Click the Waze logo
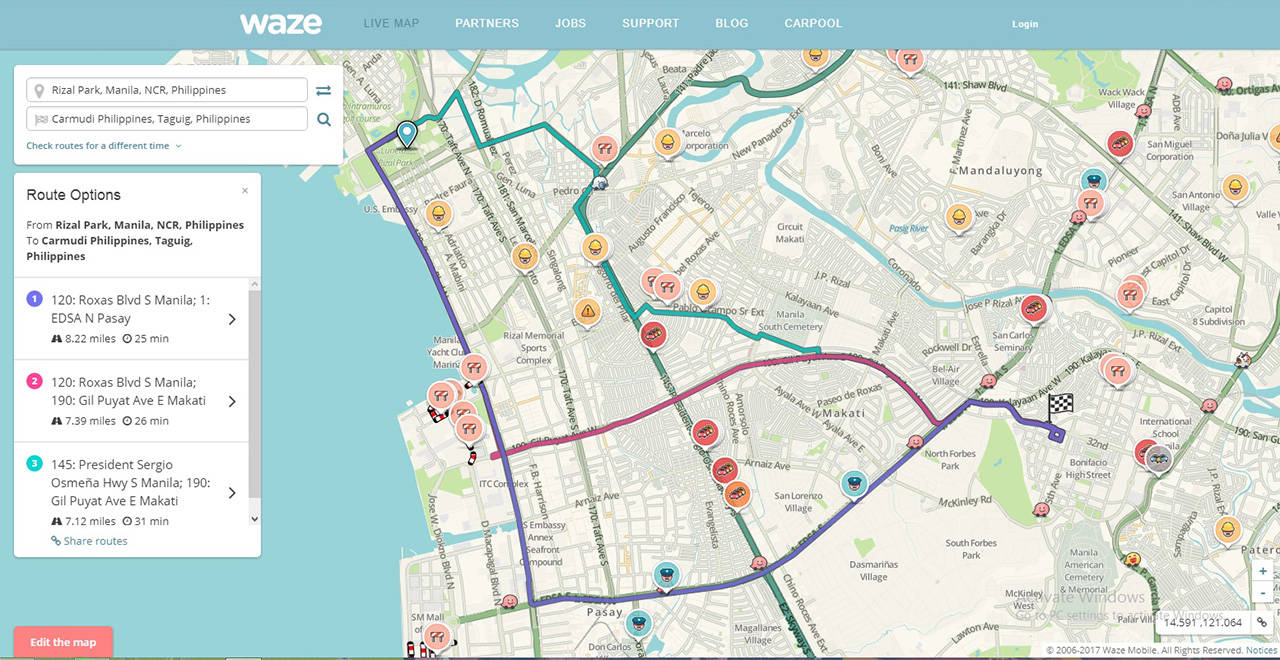The image size is (1280, 660). tap(281, 23)
